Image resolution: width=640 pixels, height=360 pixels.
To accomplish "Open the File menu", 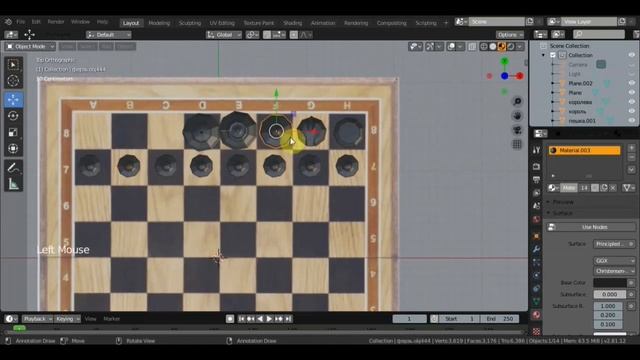I will click(21, 22).
